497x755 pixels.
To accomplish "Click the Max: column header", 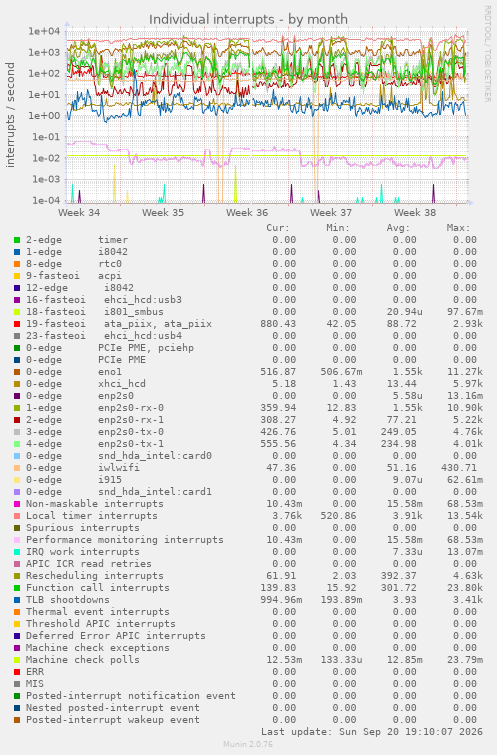I will (x=458, y=228).
